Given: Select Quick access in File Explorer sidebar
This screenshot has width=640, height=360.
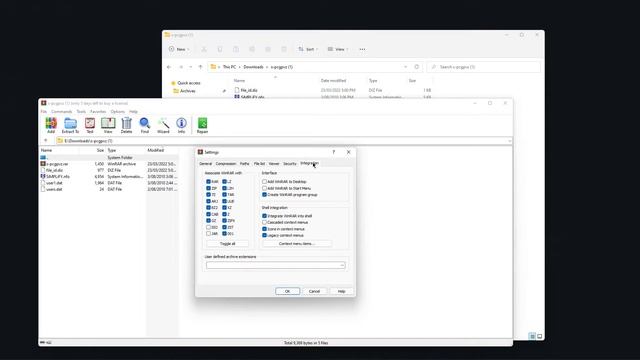Looking at the screenshot, I should pos(185,83).
